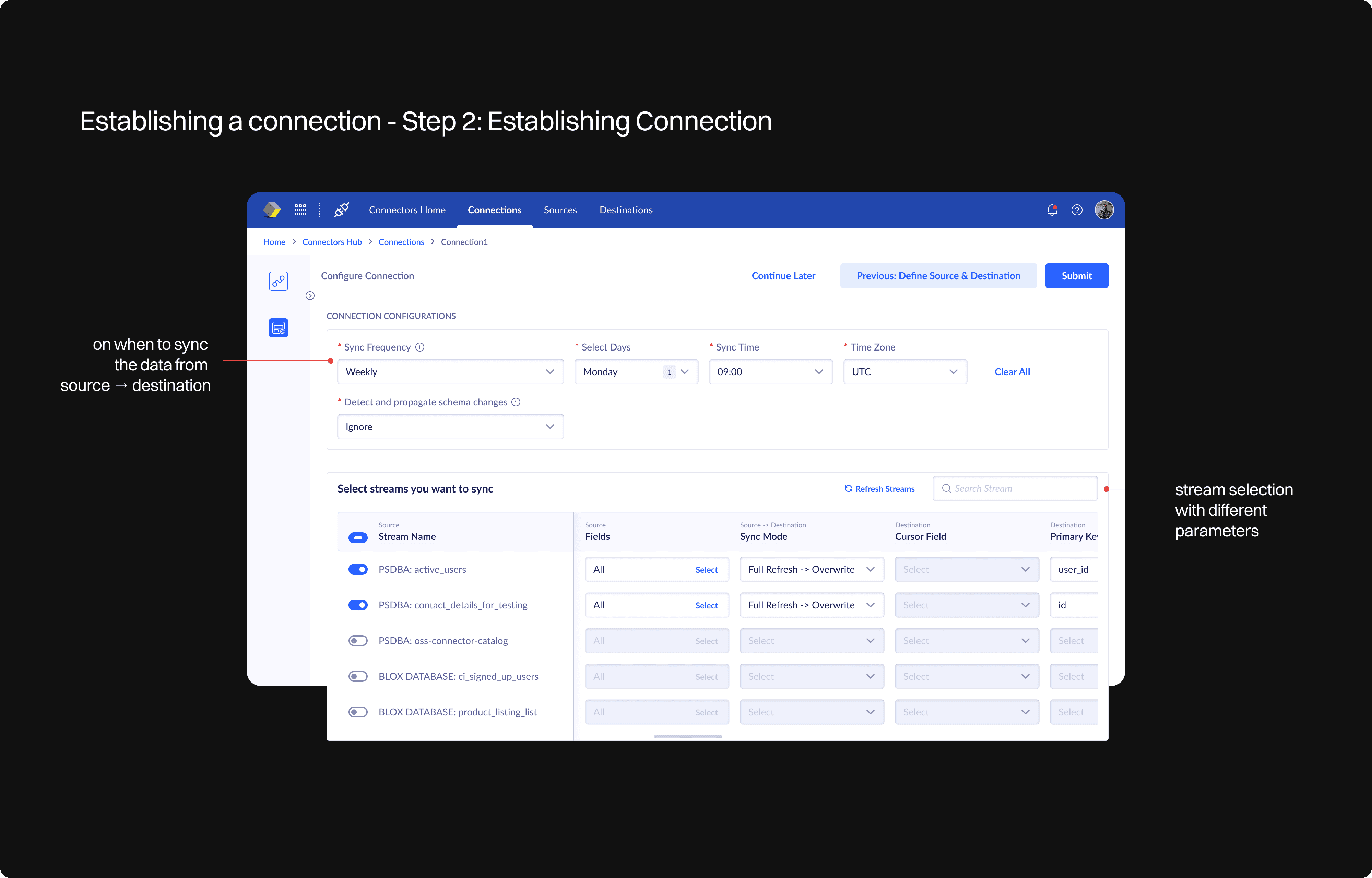1372x878 pixels.
Task: Click the Sync Frequency info icon
Action: tap(420, 347)
